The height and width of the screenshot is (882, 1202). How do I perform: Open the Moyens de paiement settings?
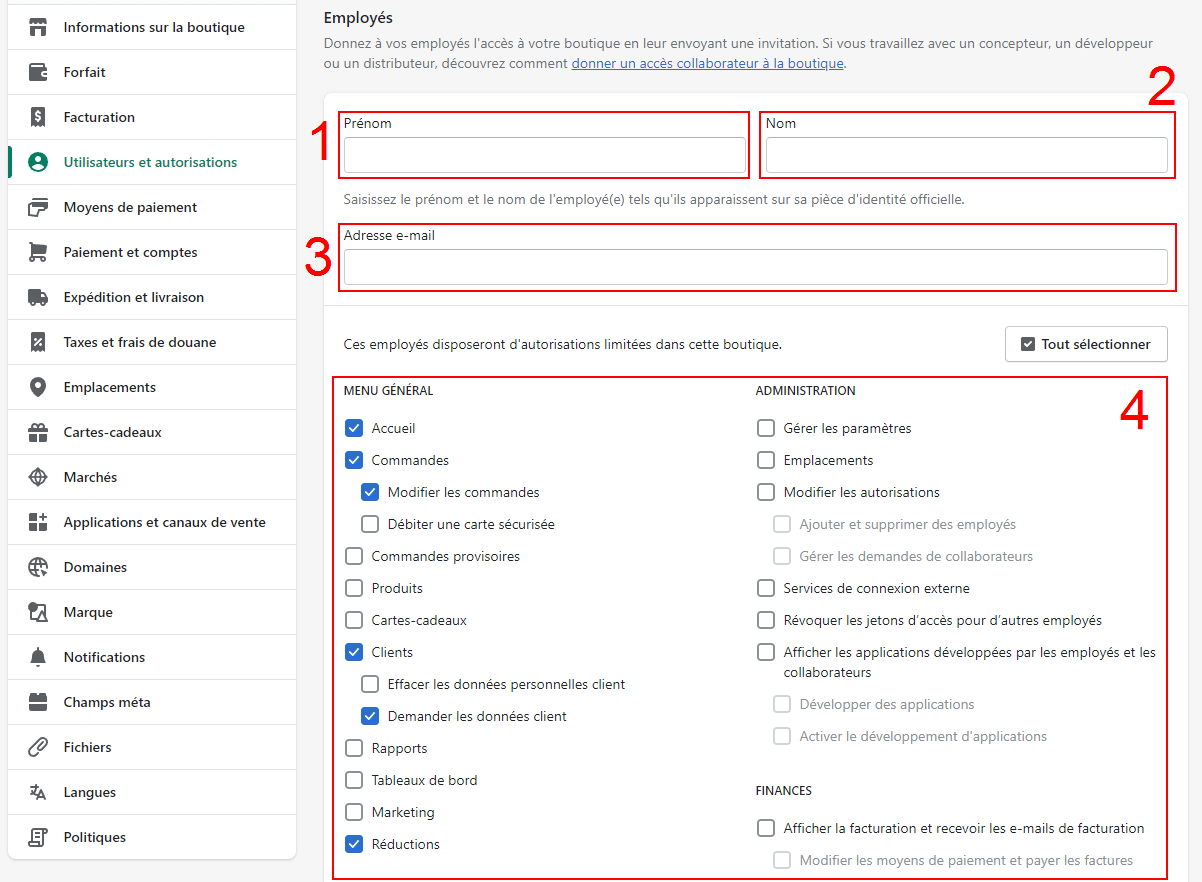click(130, 207)
